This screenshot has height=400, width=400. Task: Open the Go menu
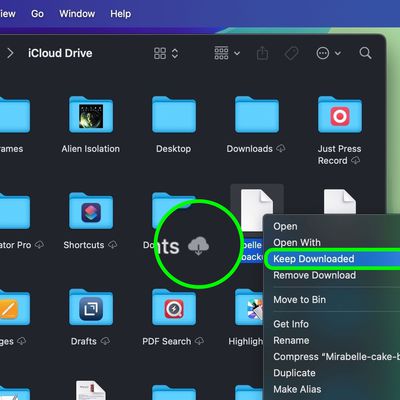pos(37,14)
